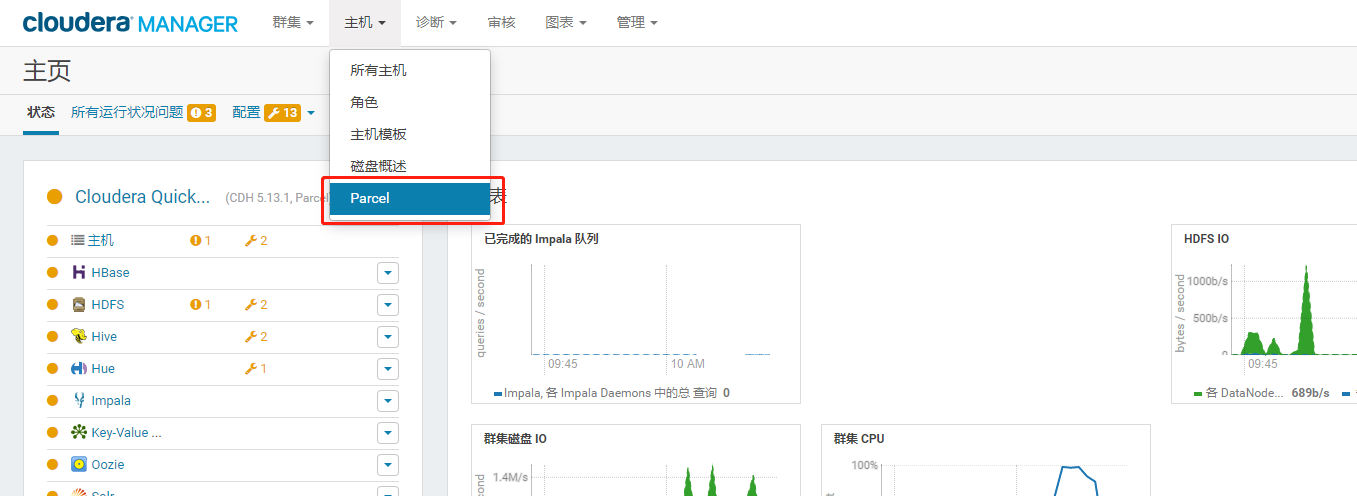The image size is (1357, 496).
Task: Click the configuration badge showing 13
Action: point(282,113)
